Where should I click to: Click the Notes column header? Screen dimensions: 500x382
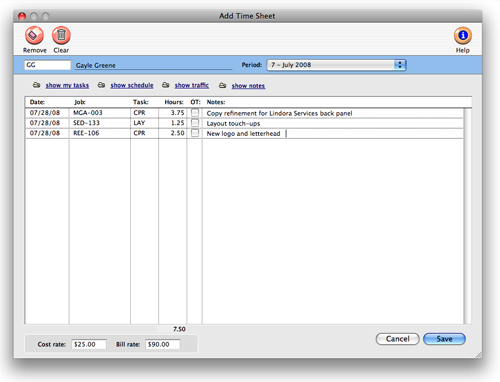(x=216, y=102)
